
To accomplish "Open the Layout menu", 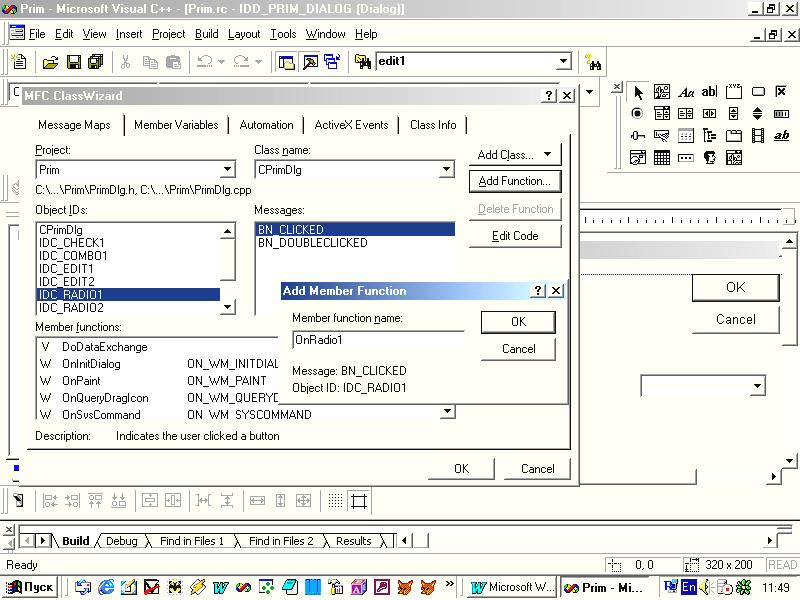I will (x=244, y=34).
